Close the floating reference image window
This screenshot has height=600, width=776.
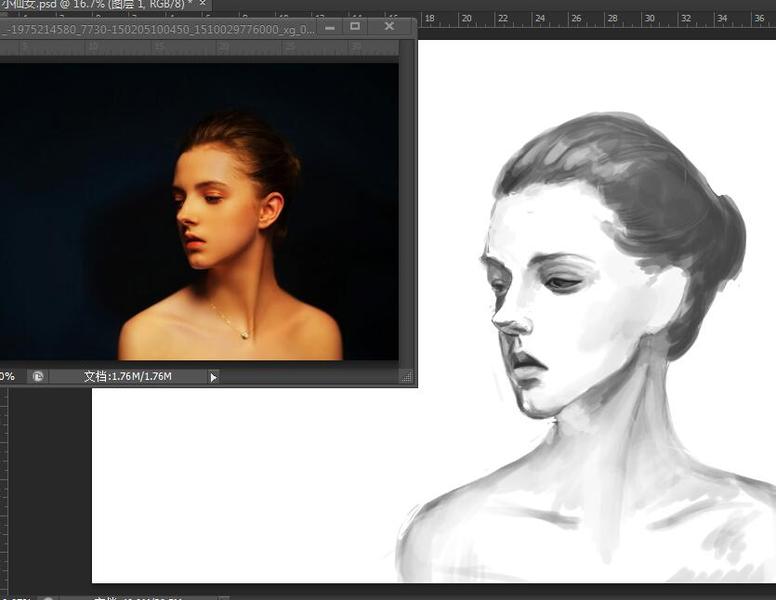coord(389,27)
